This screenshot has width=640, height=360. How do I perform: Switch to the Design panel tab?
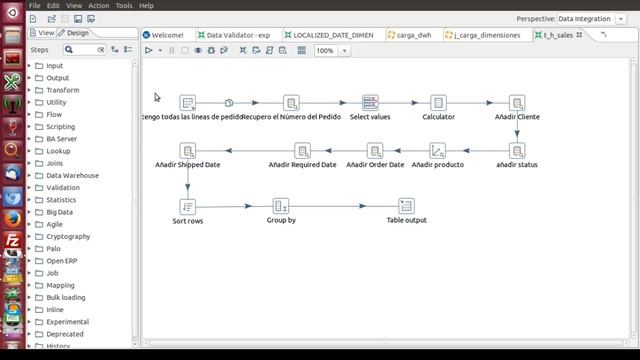[x=73, y=33]
